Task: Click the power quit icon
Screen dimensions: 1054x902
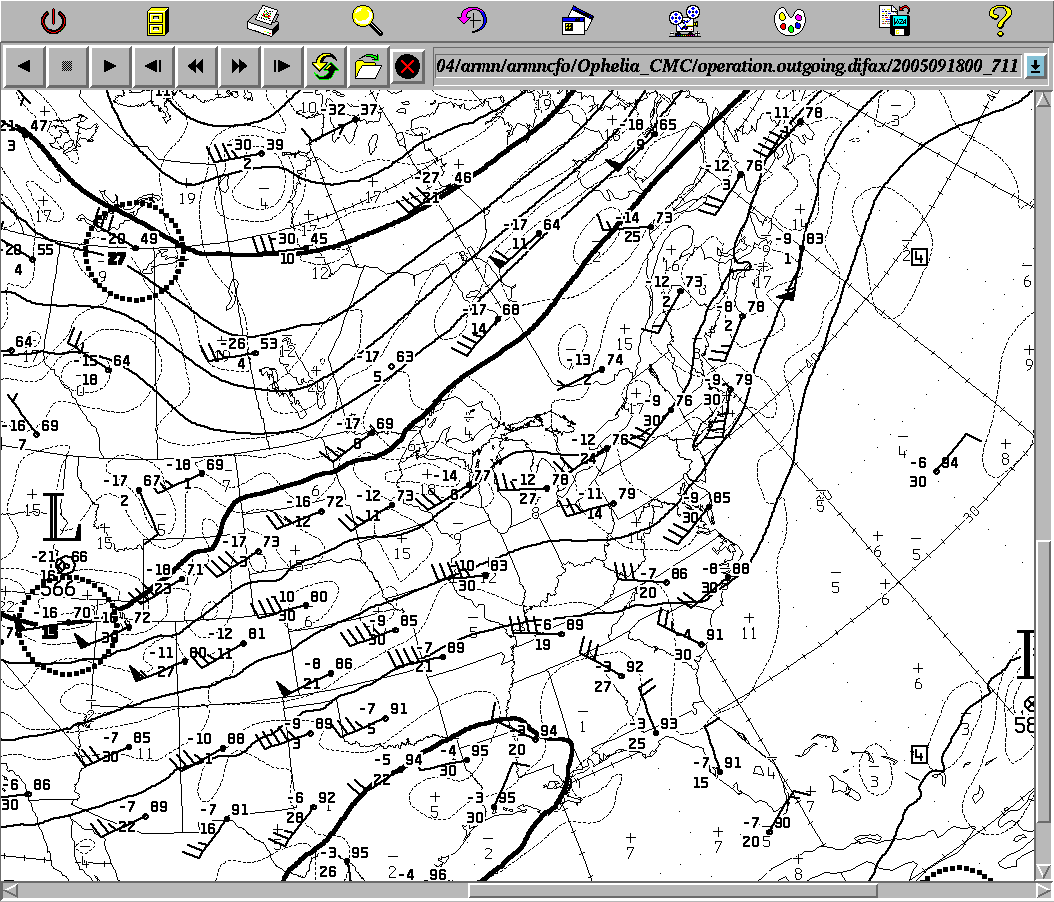Action: click(54, 20)
